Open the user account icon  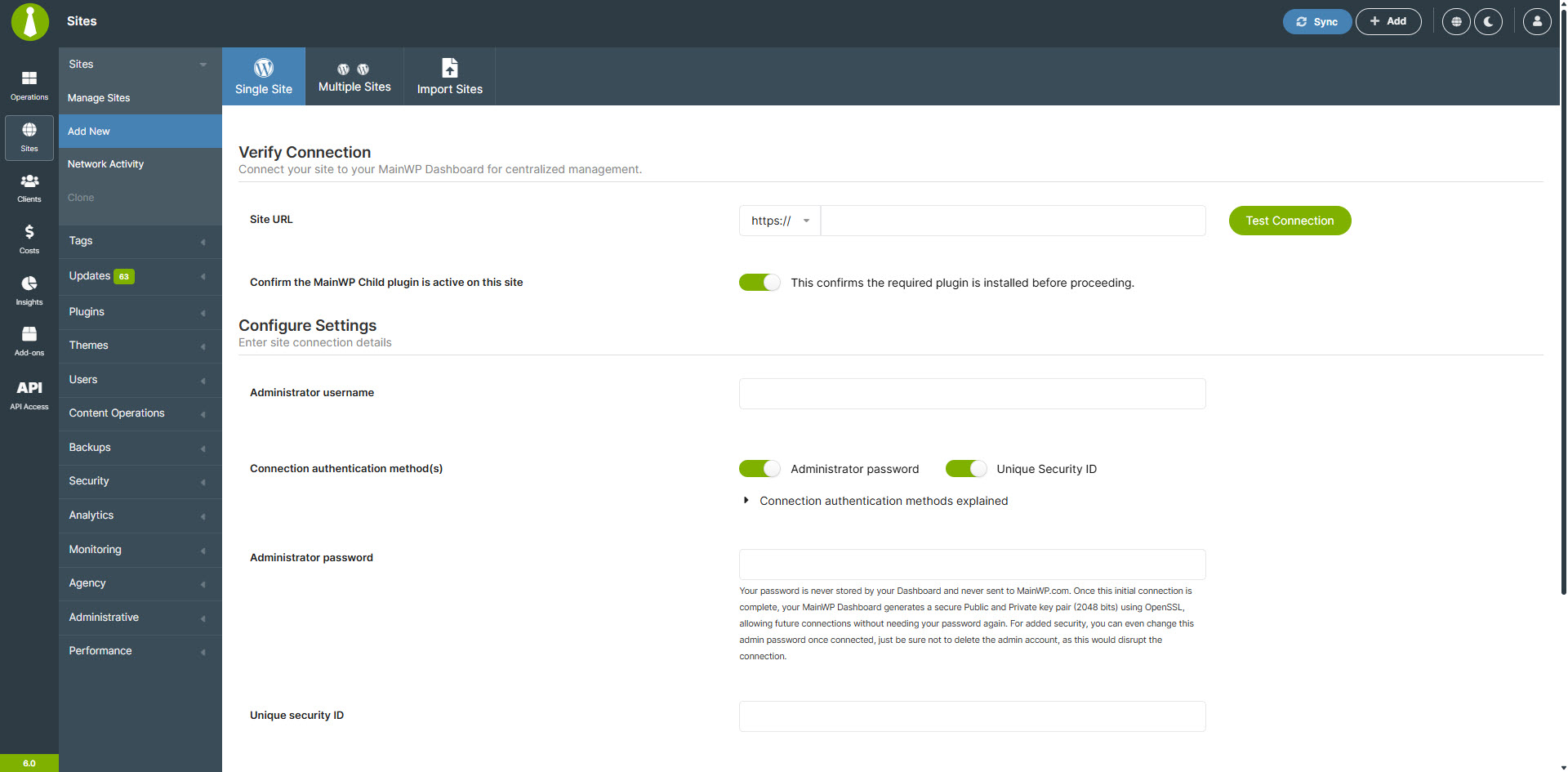[1537, 21]
